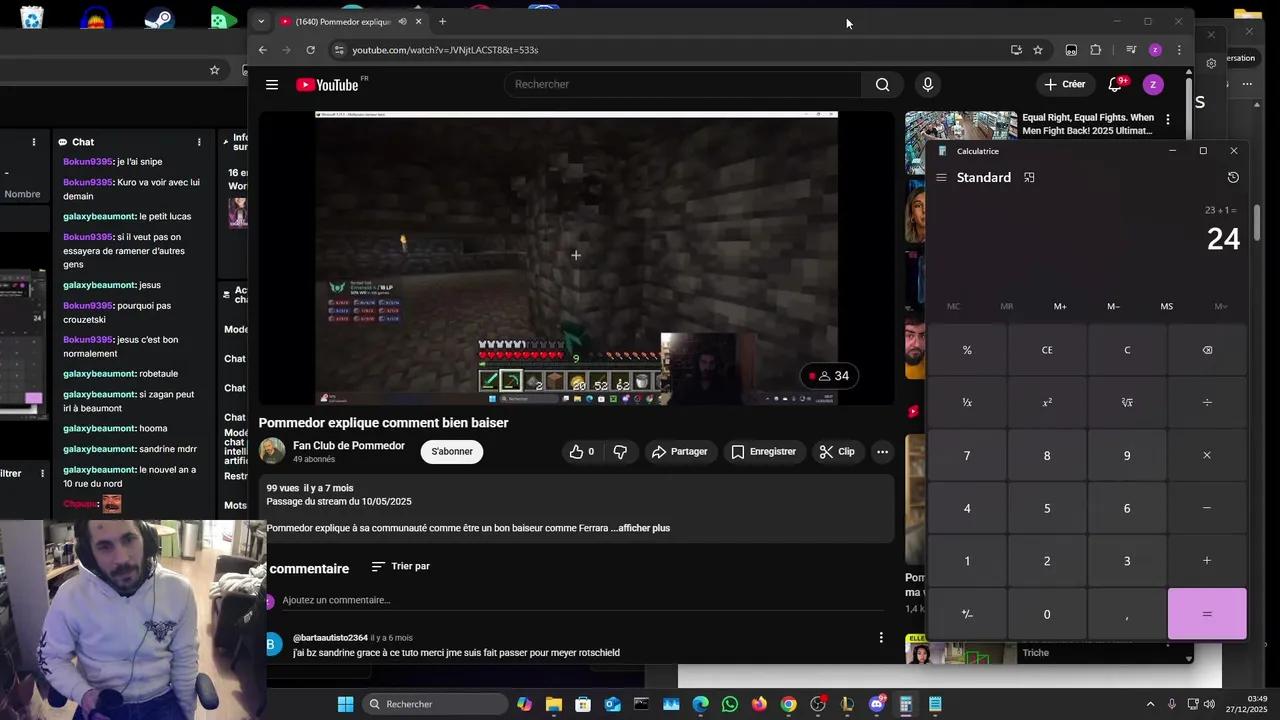Show hidden system tray icons
Viewport: 1280px width, 720px height.
[1150, 704]
